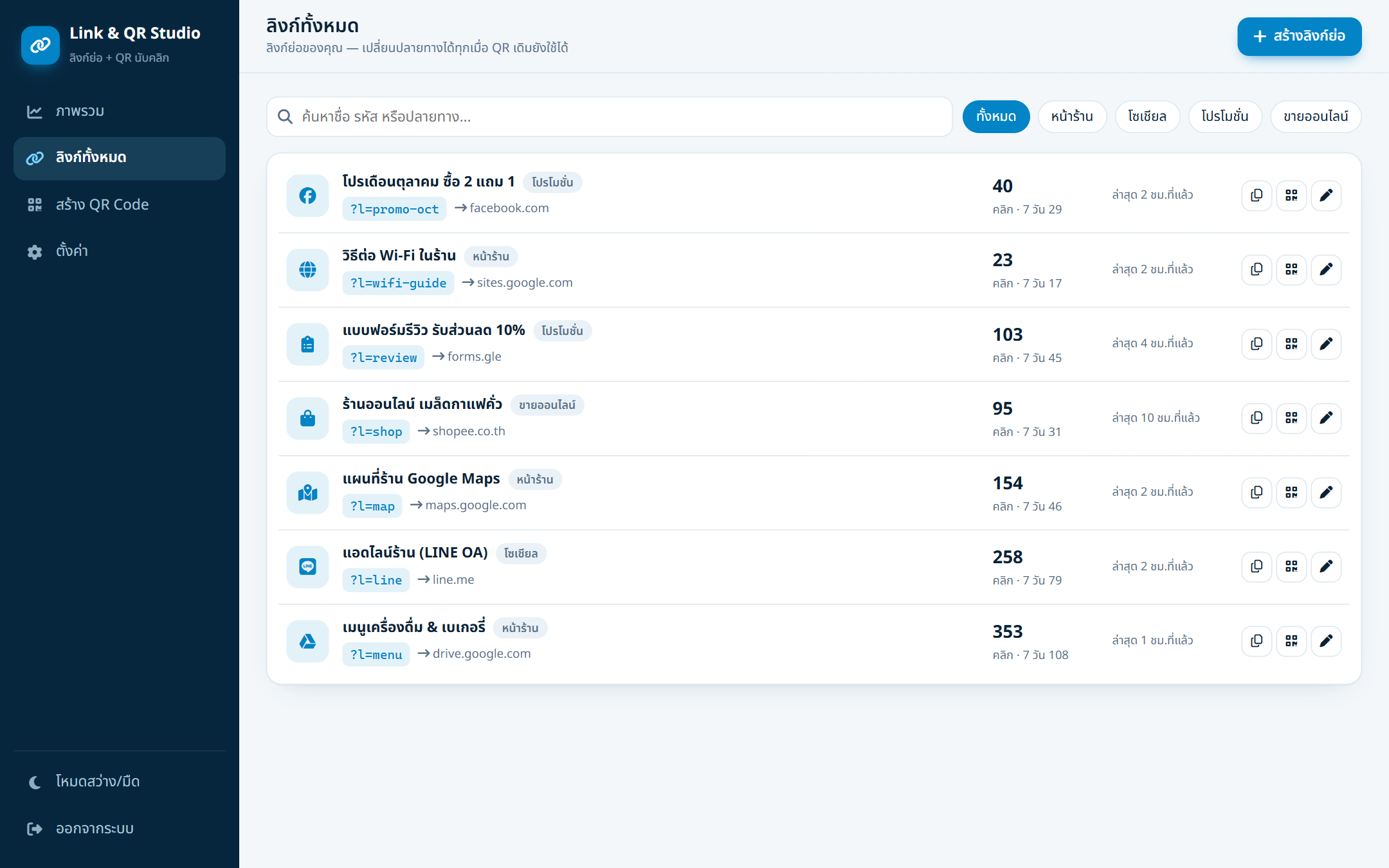Click the แบบฟอร์มรีวิว รับส่วนลด 10% title

434,330
